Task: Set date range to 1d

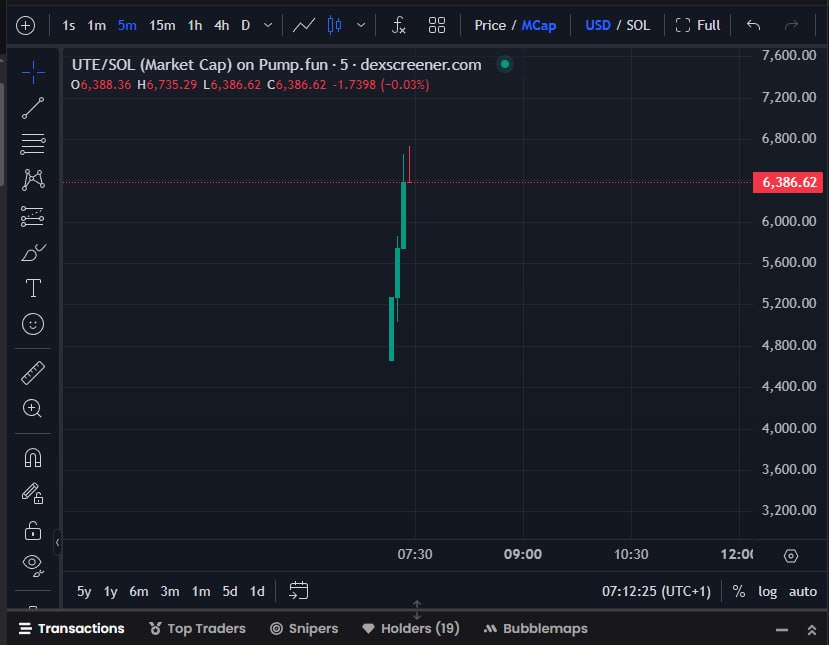Action: [x=257, y=591]
